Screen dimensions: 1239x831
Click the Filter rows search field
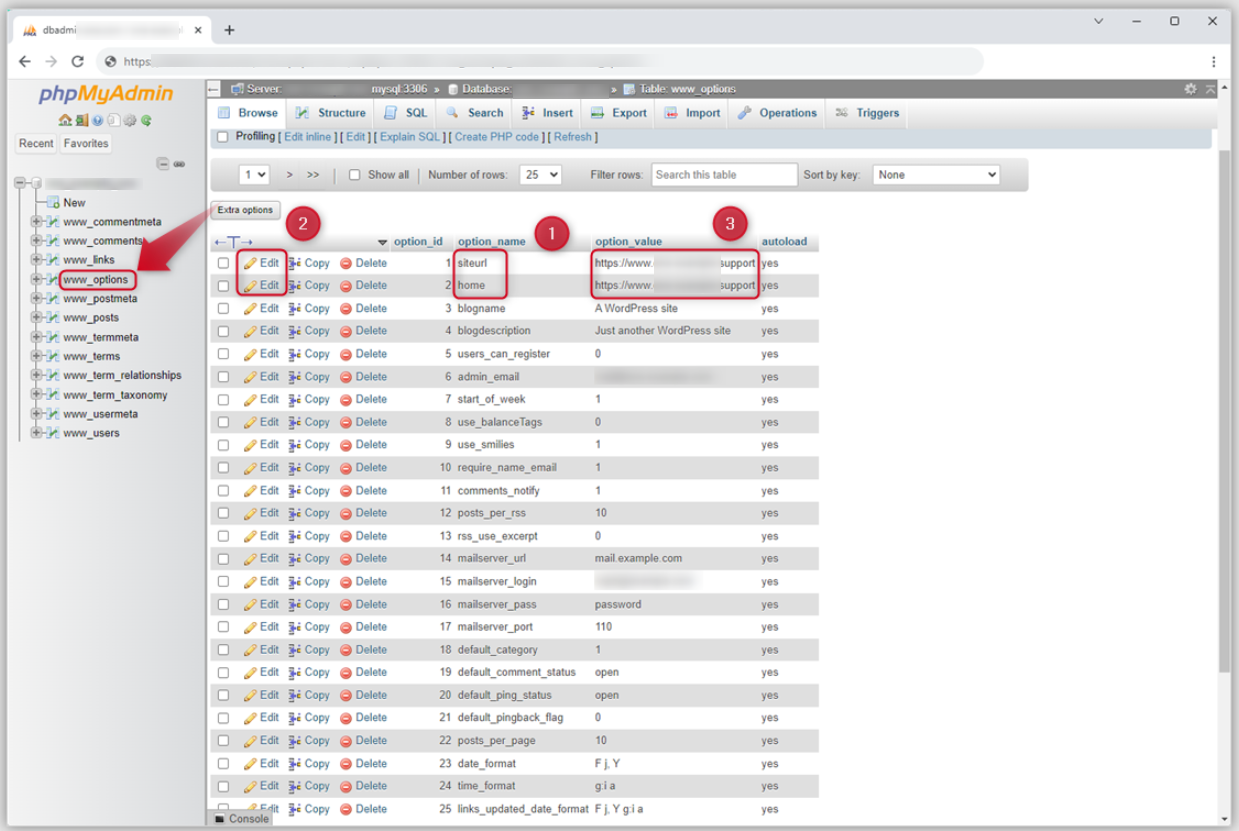coord(724,175)
